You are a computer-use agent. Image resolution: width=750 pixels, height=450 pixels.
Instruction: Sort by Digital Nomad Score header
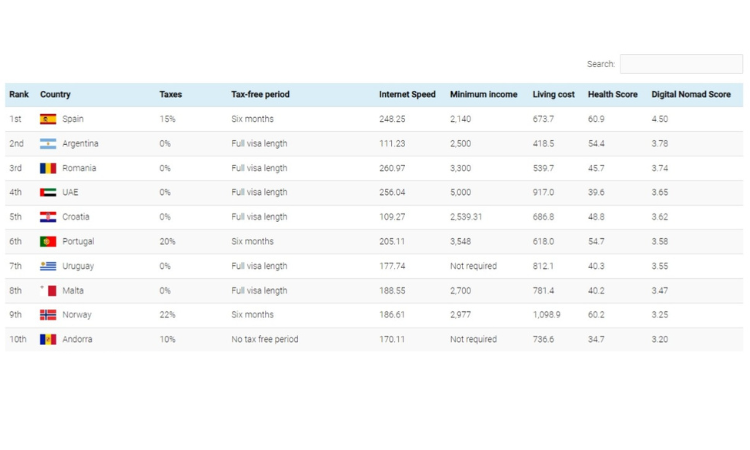point(691,94)
